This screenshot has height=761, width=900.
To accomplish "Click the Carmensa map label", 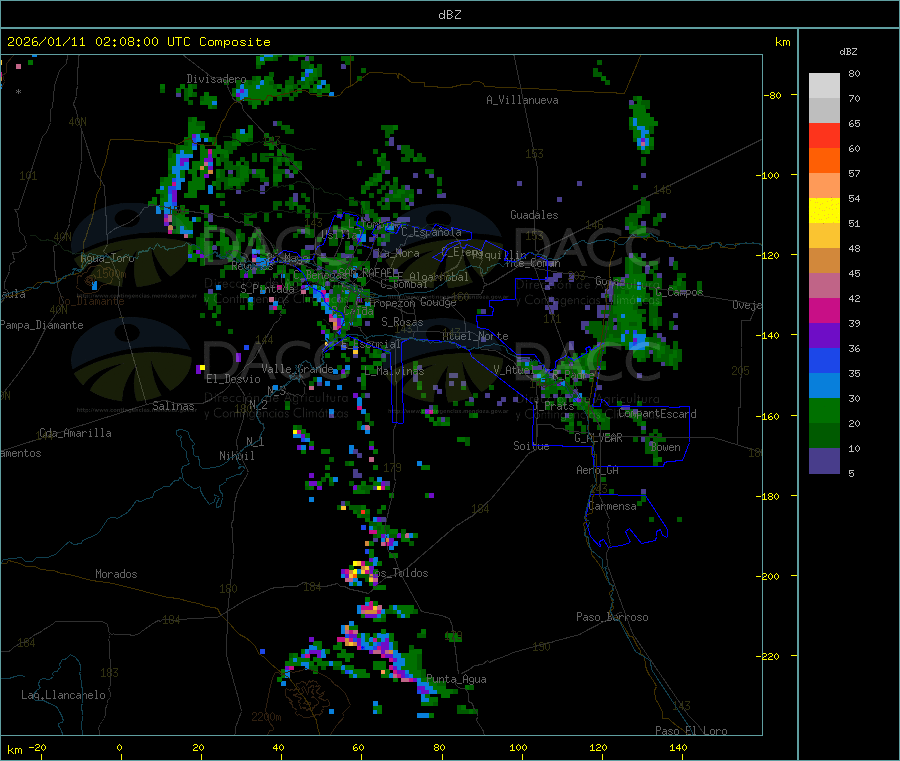I will click(x=612, y=506).
